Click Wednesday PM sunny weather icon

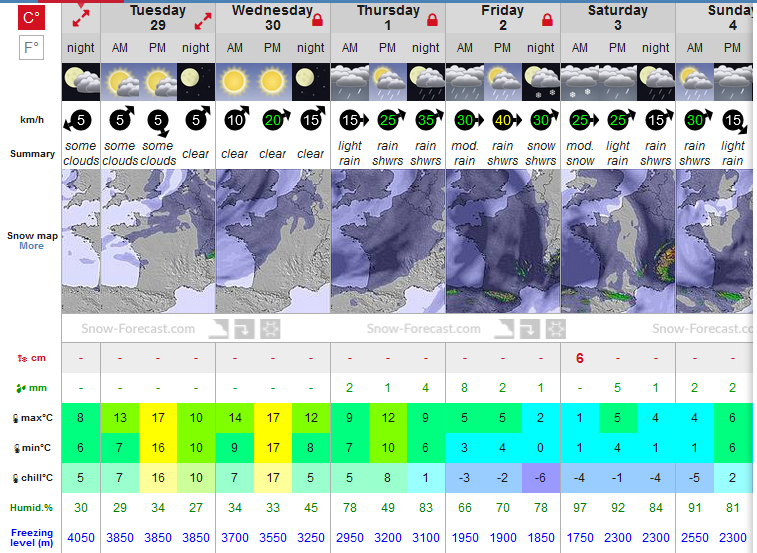point(273,82)
